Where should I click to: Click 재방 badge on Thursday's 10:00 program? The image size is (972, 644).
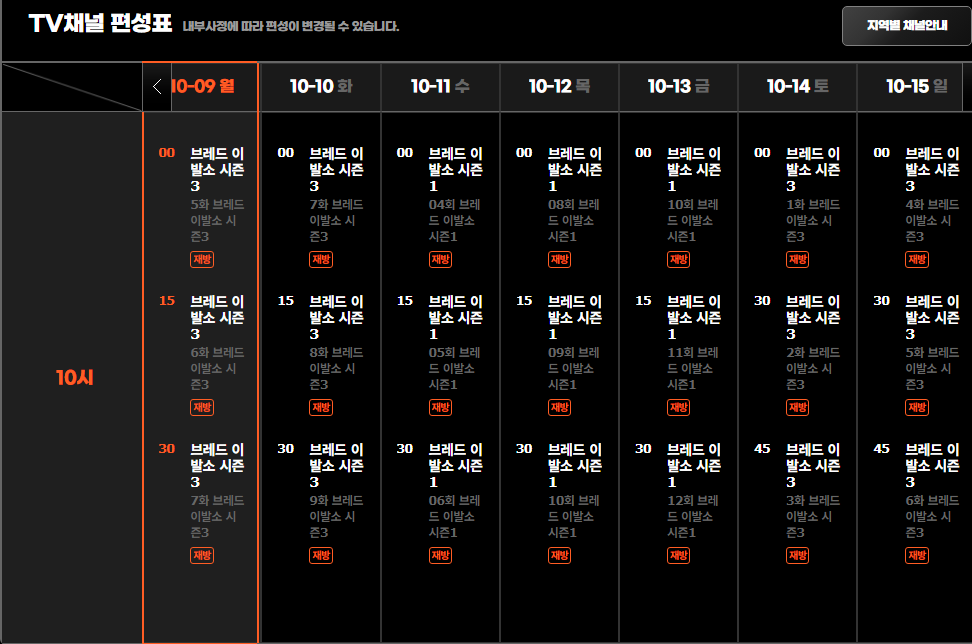tap(559, 260)
